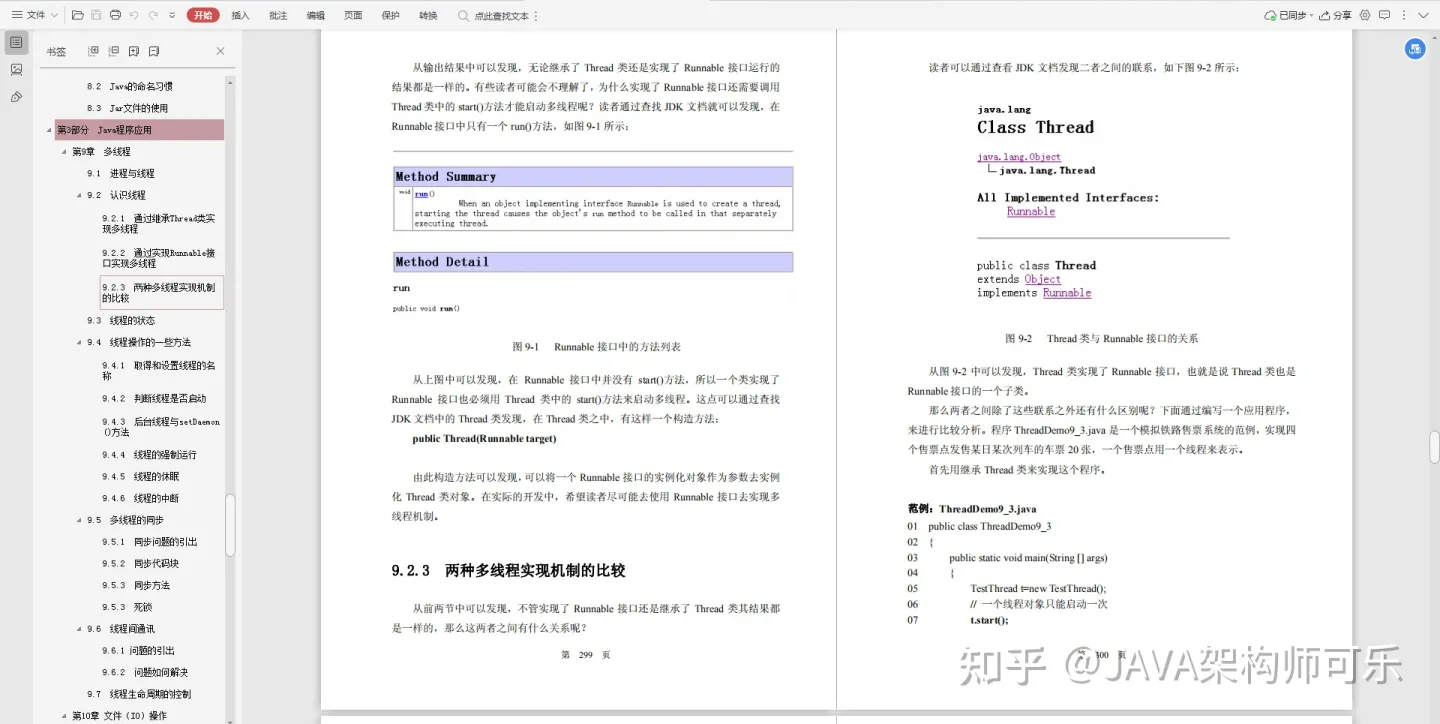
Task: Open bookmark 9.5.3 同步方法
Action: point(135,585)
